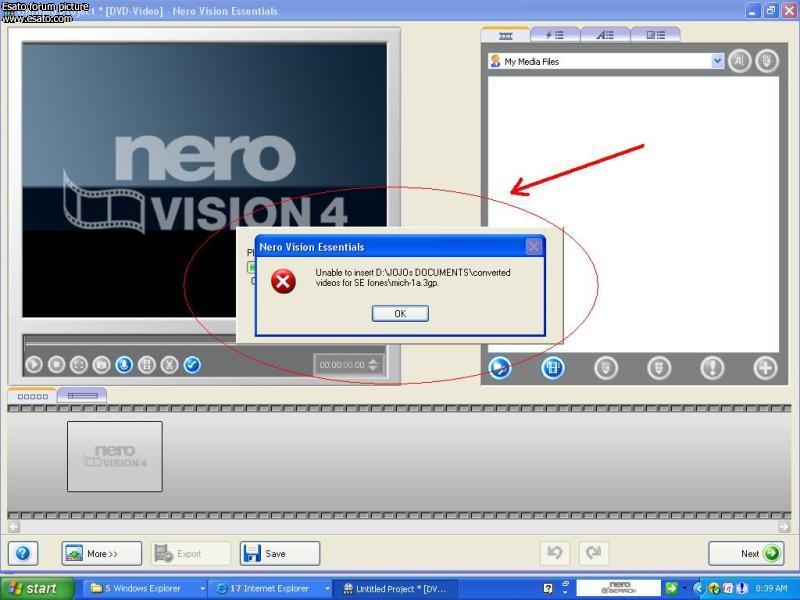Image resolution: width=800 pixels, height=600 pixels.
Task: Redo the last action
Action: [x=593, y=553]
